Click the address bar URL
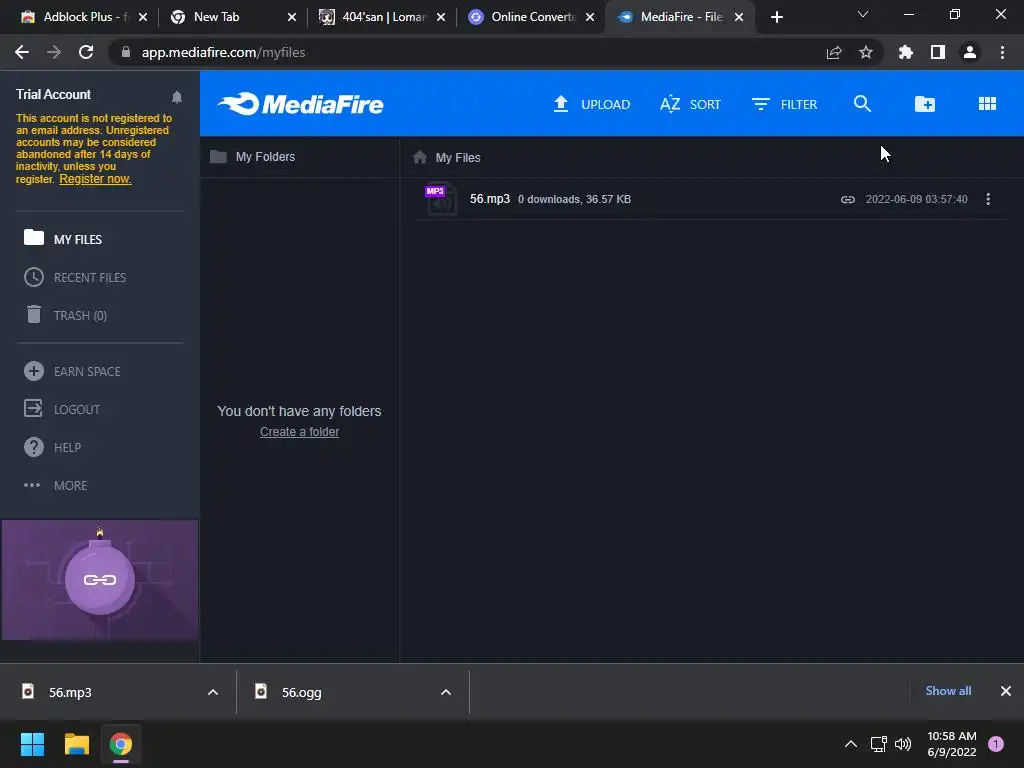 coord(223,52)
